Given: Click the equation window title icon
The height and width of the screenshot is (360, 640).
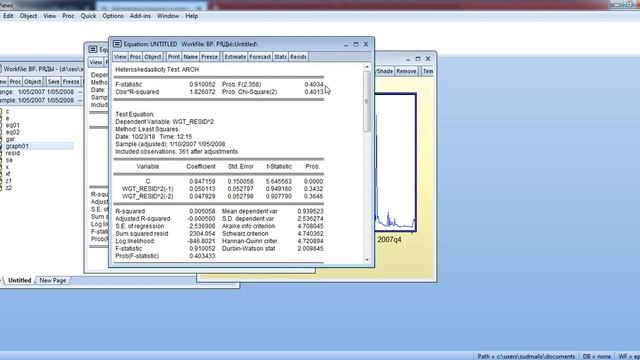Looking at the screenshot, I should 117,44.
